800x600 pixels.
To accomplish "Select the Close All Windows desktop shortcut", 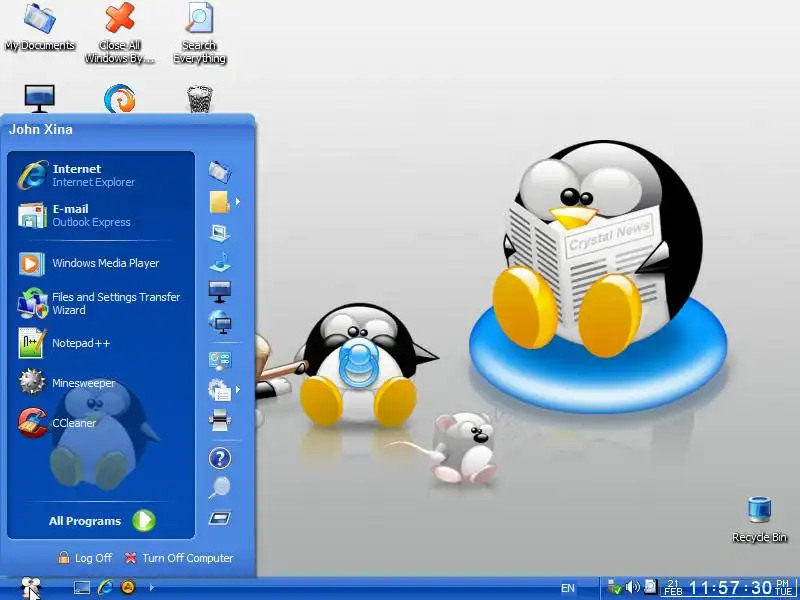I will click(x=119, y=32).
